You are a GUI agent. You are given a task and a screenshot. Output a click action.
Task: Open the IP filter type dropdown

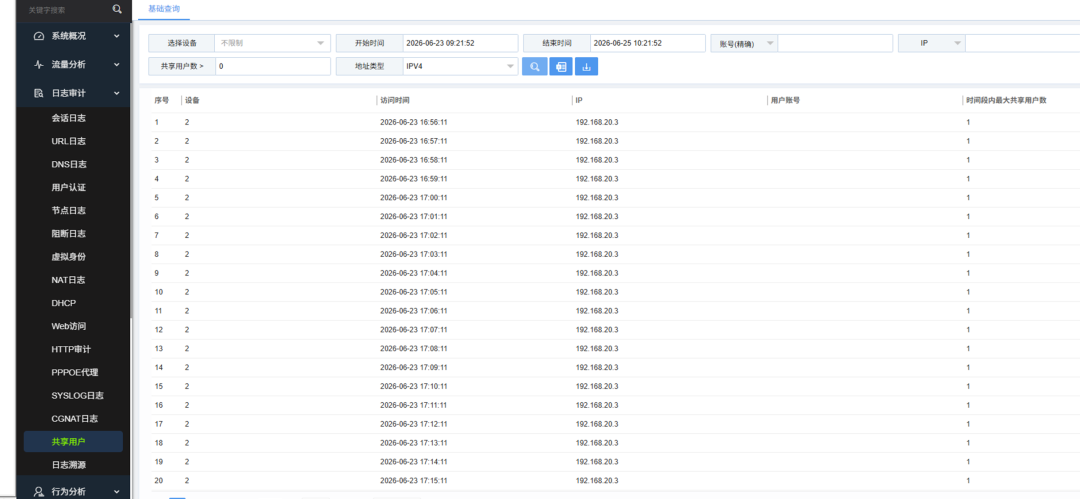pyautogui.click(x=932, y=43)
